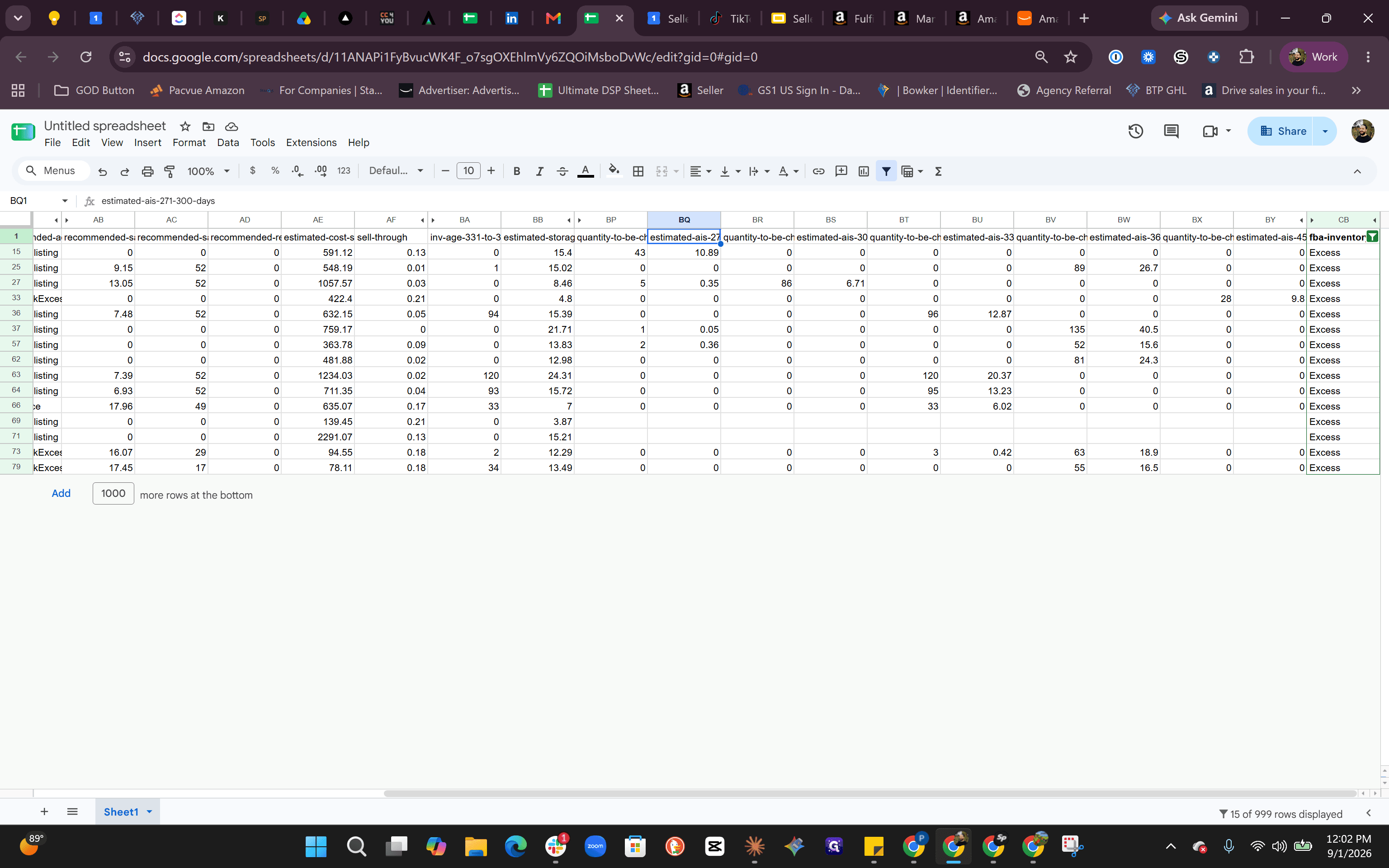
Task: Open the text color picker
Action: pos(586,171)
